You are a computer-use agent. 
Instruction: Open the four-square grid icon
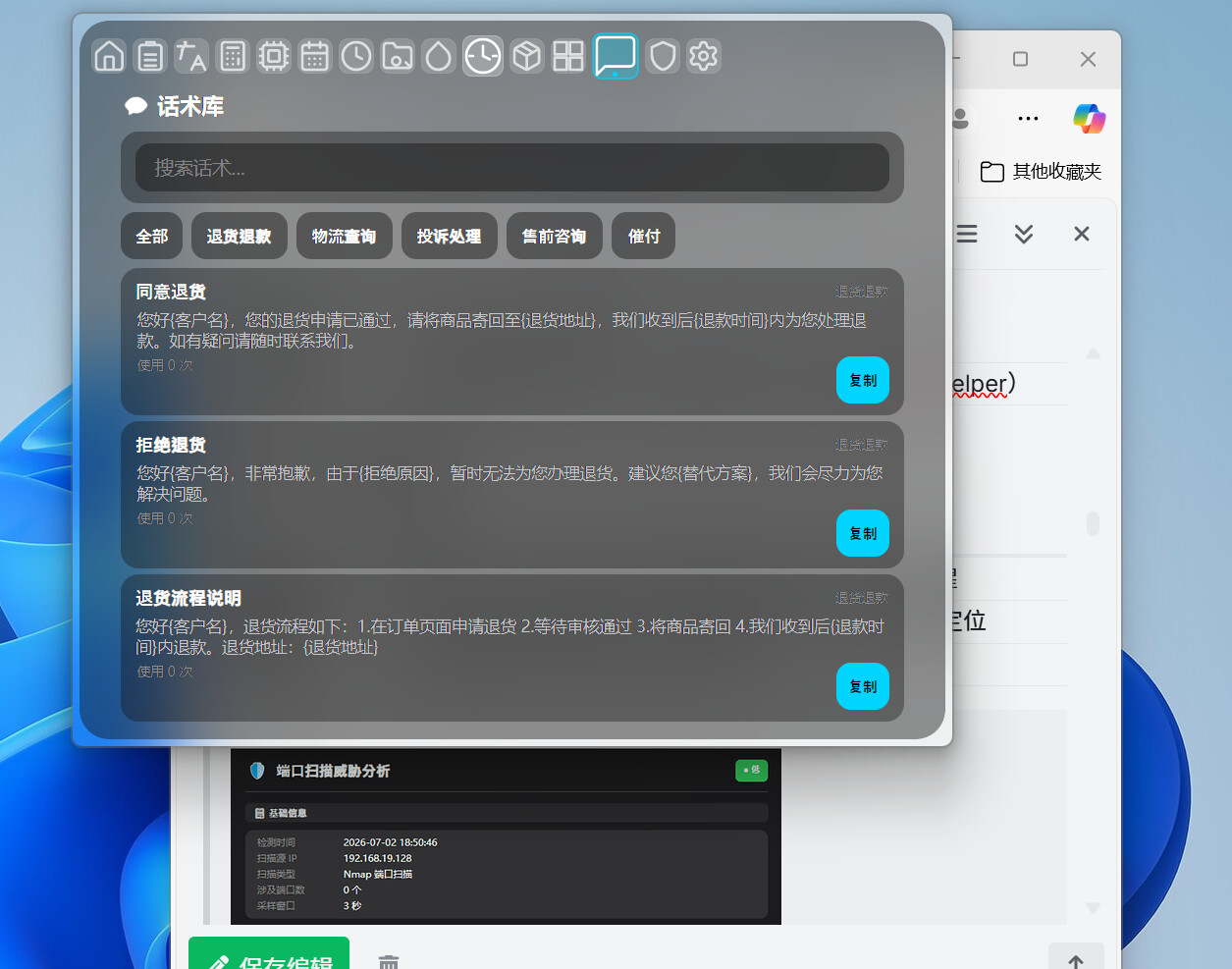click(x=568, y=56)
